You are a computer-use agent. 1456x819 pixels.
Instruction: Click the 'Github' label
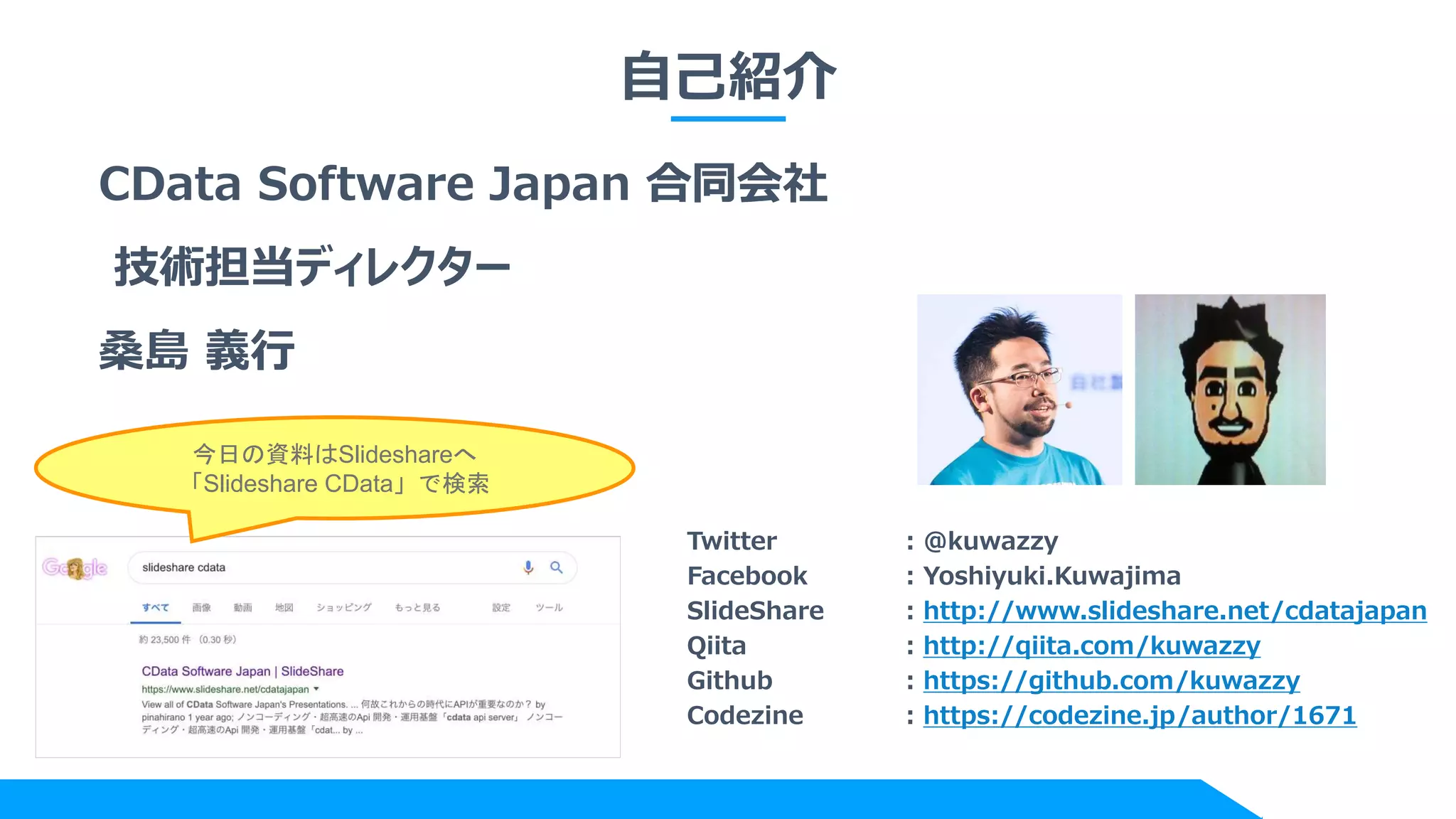(729, 680)
